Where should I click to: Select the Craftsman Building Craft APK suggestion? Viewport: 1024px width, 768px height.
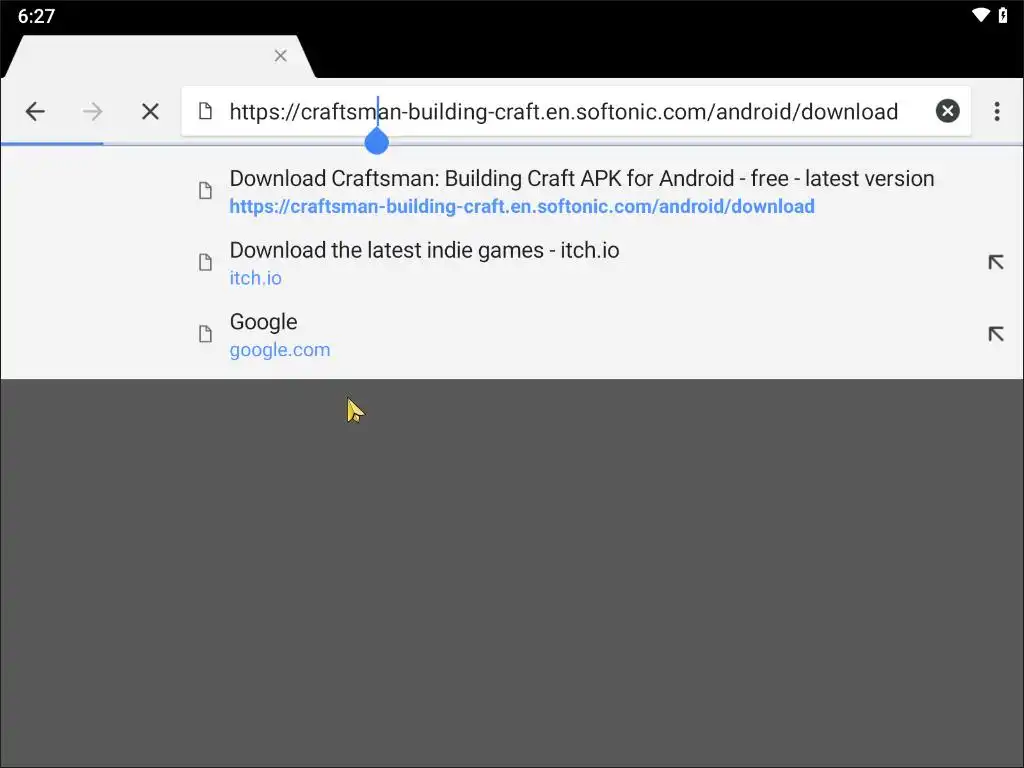coord(512,191)
